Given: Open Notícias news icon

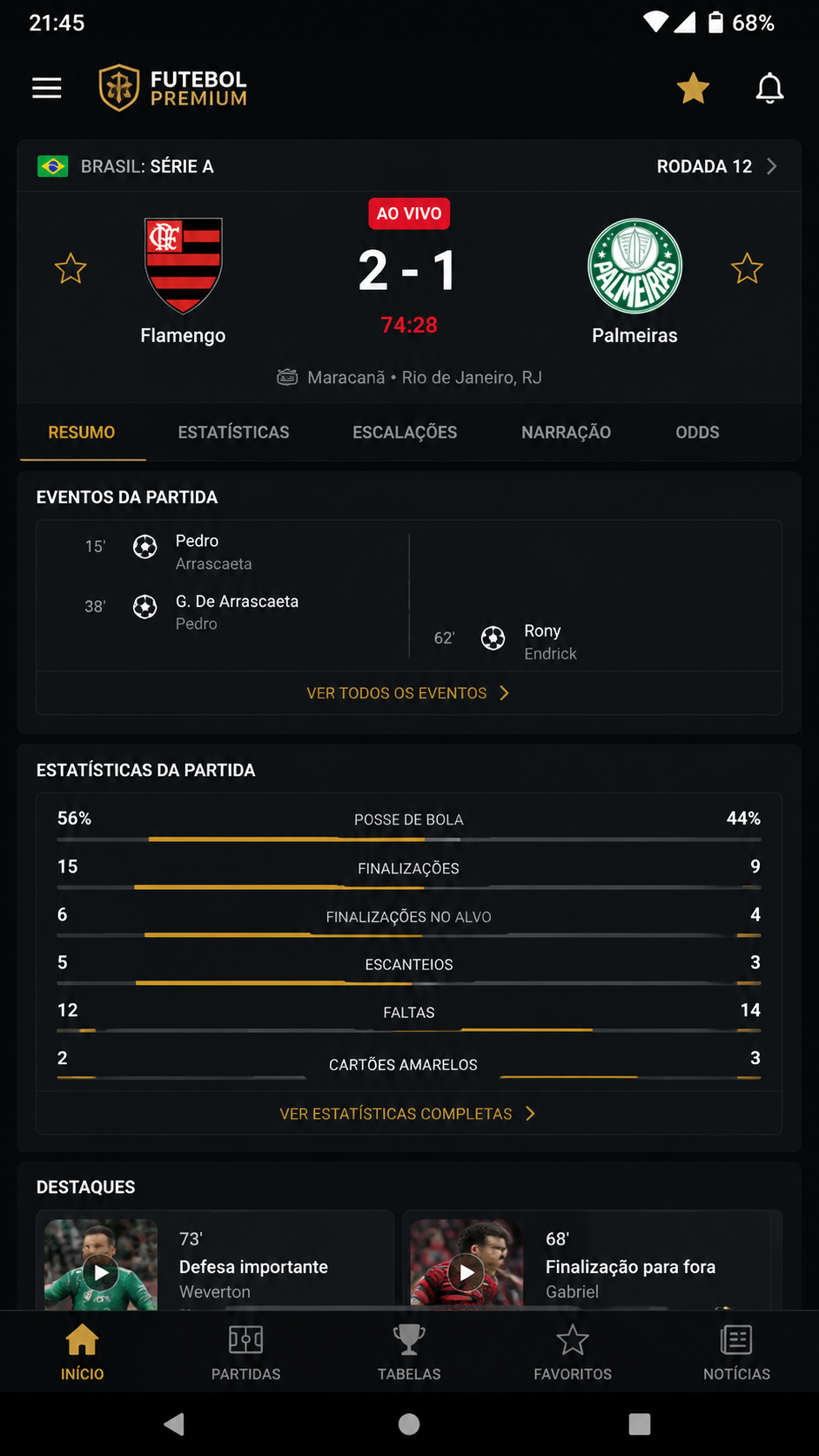Looking at the screenshot, I should tap(736, 1340).
